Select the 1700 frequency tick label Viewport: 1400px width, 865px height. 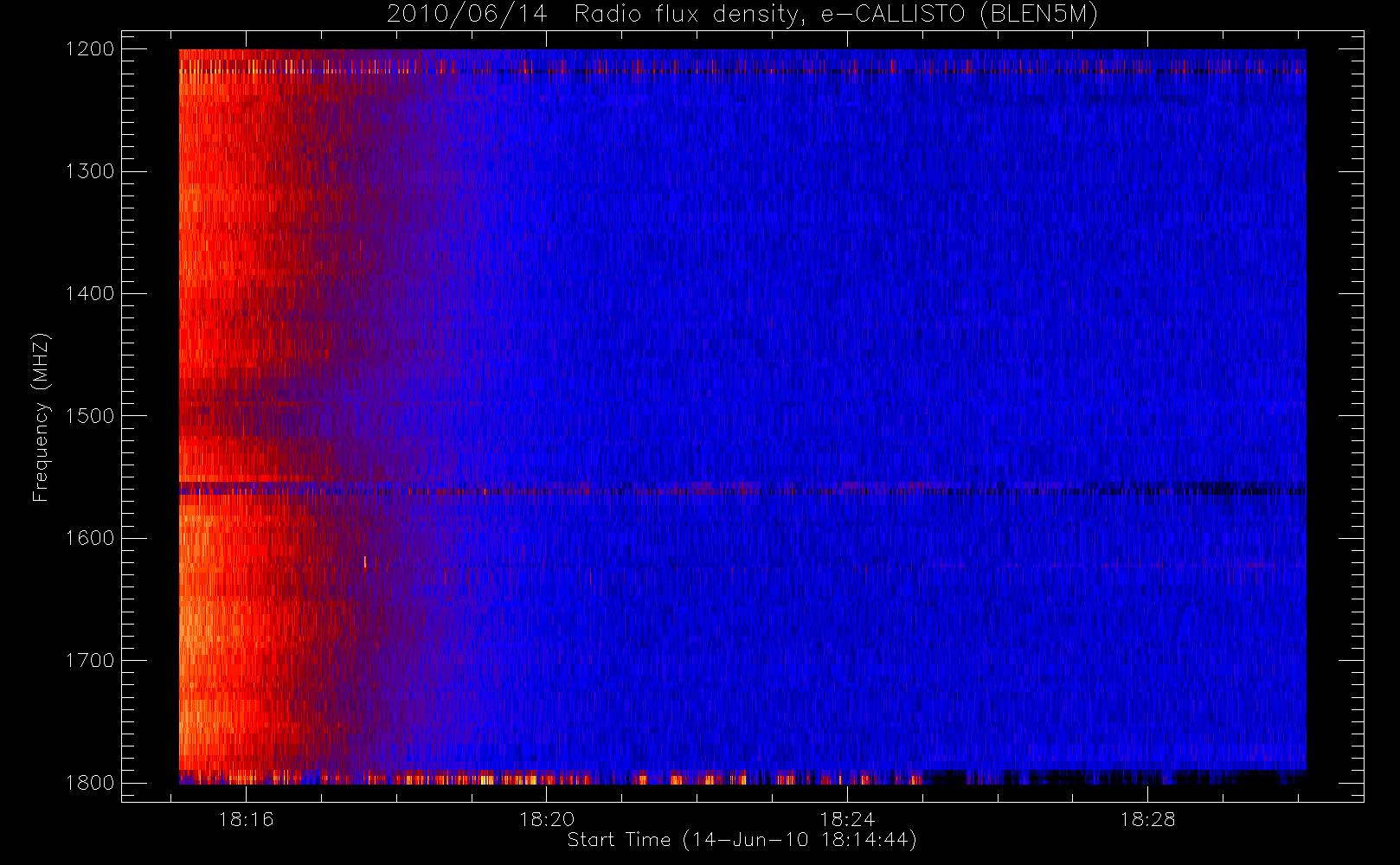coord(90,661)
